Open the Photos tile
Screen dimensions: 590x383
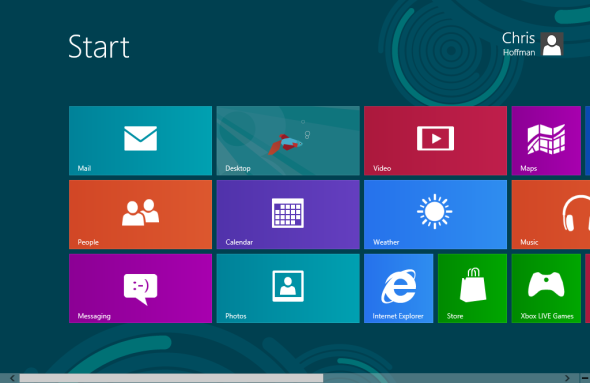288,288
